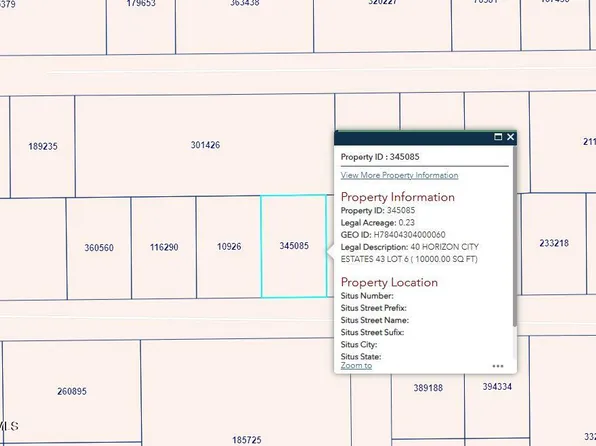
Task: Open the popup's three-dot options menu
Action: [498, 366]
